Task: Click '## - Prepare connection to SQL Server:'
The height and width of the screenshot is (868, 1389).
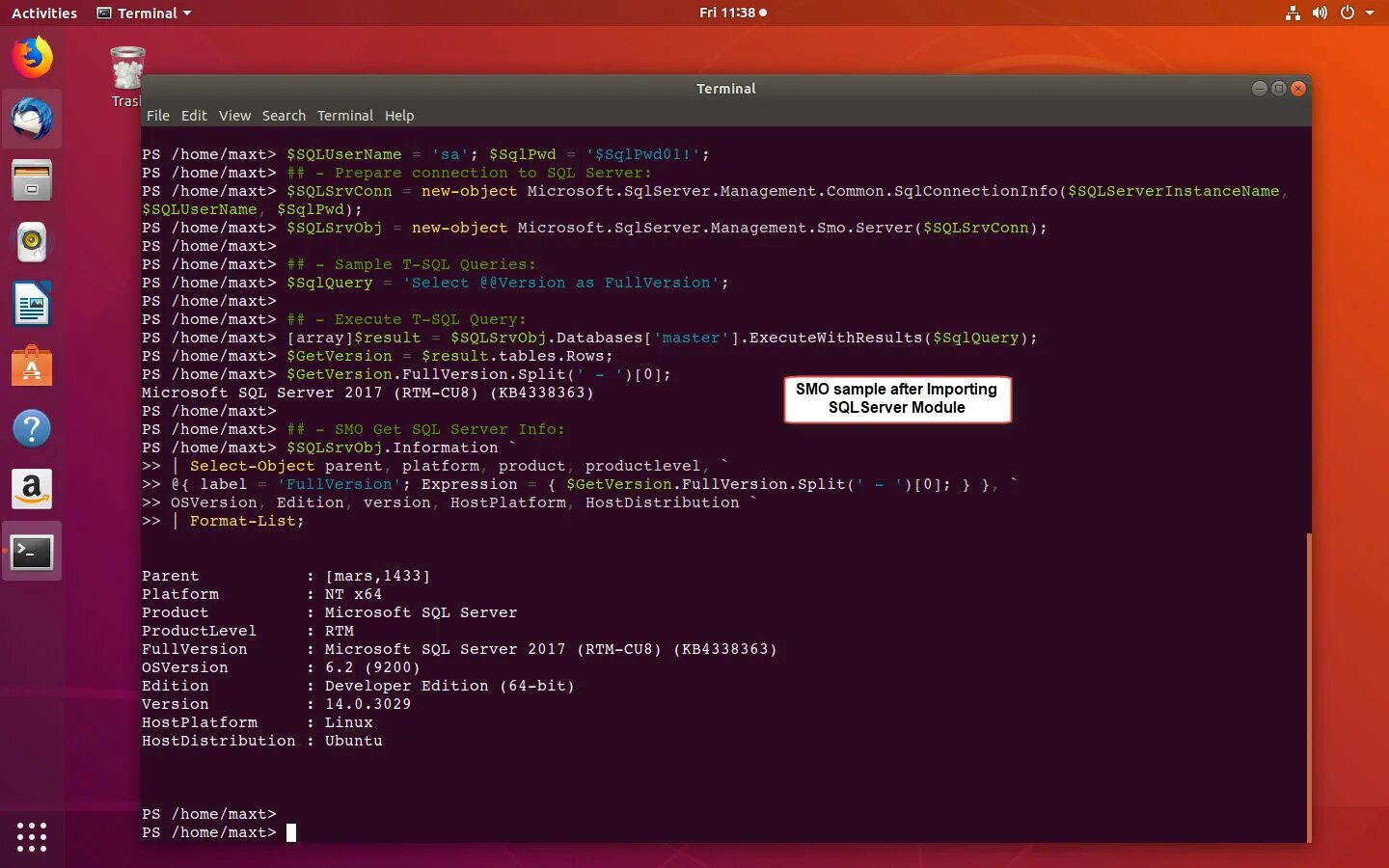Action: [x=469, y=173]
